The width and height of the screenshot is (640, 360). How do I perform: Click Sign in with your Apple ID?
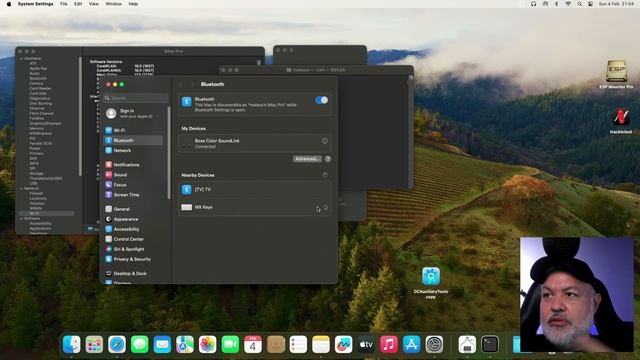[133, 113]
